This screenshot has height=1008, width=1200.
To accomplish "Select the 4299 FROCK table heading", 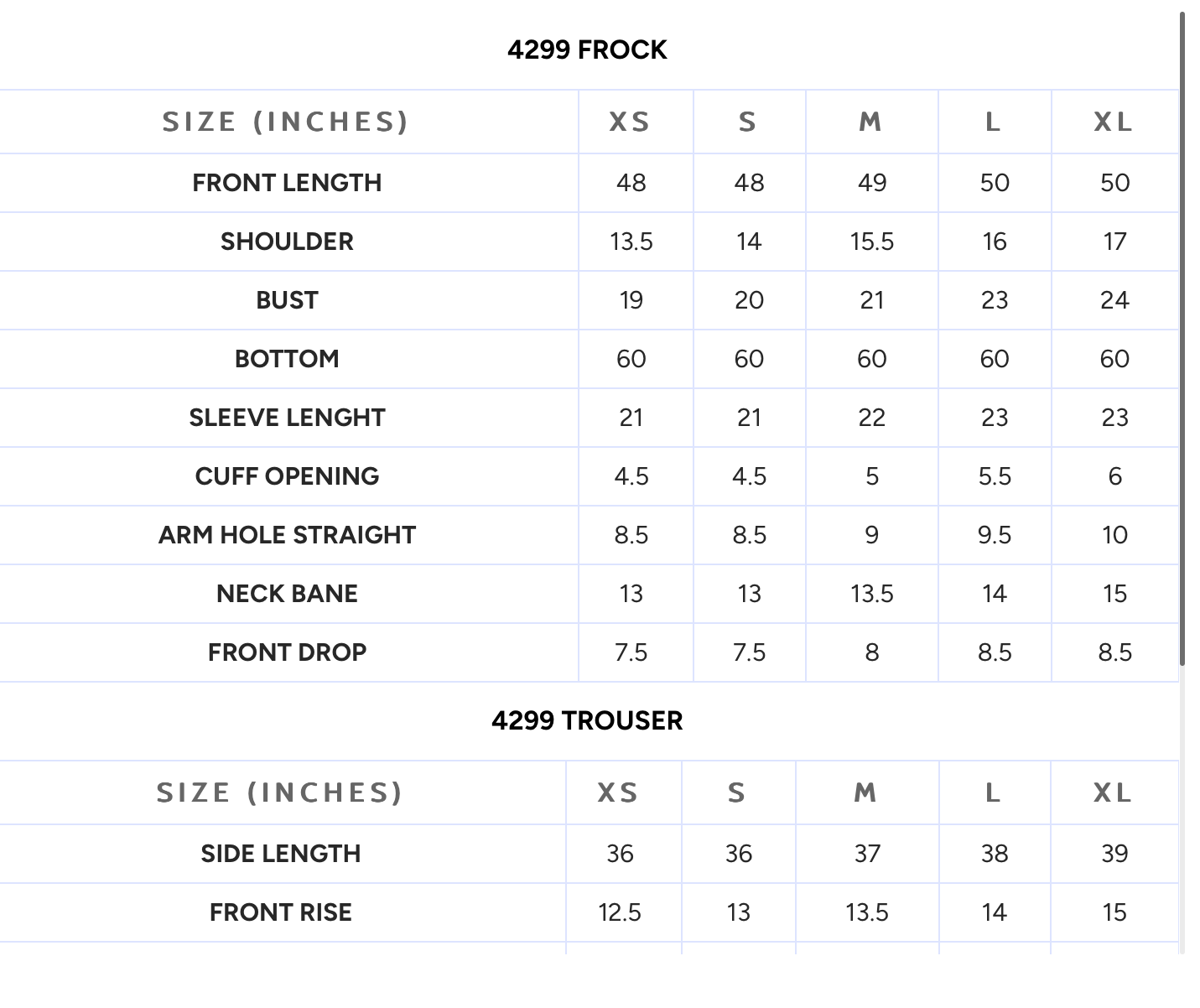I will coord(587,50).
